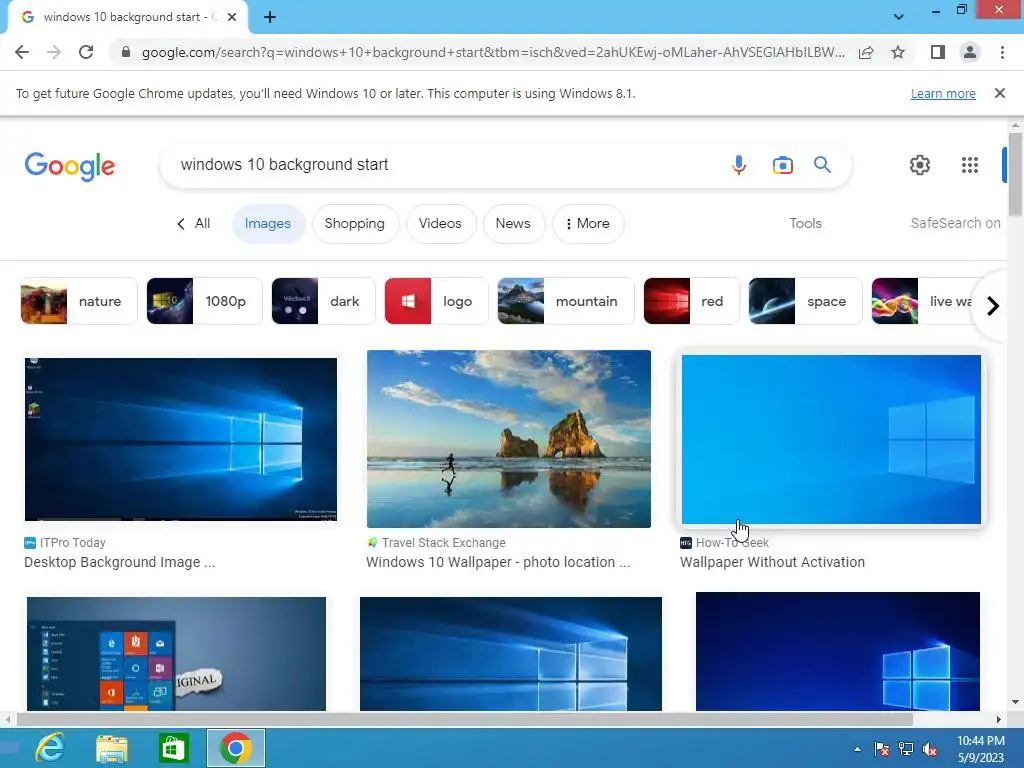
Task: Filter results by space chip
Action: click(805, 301)
